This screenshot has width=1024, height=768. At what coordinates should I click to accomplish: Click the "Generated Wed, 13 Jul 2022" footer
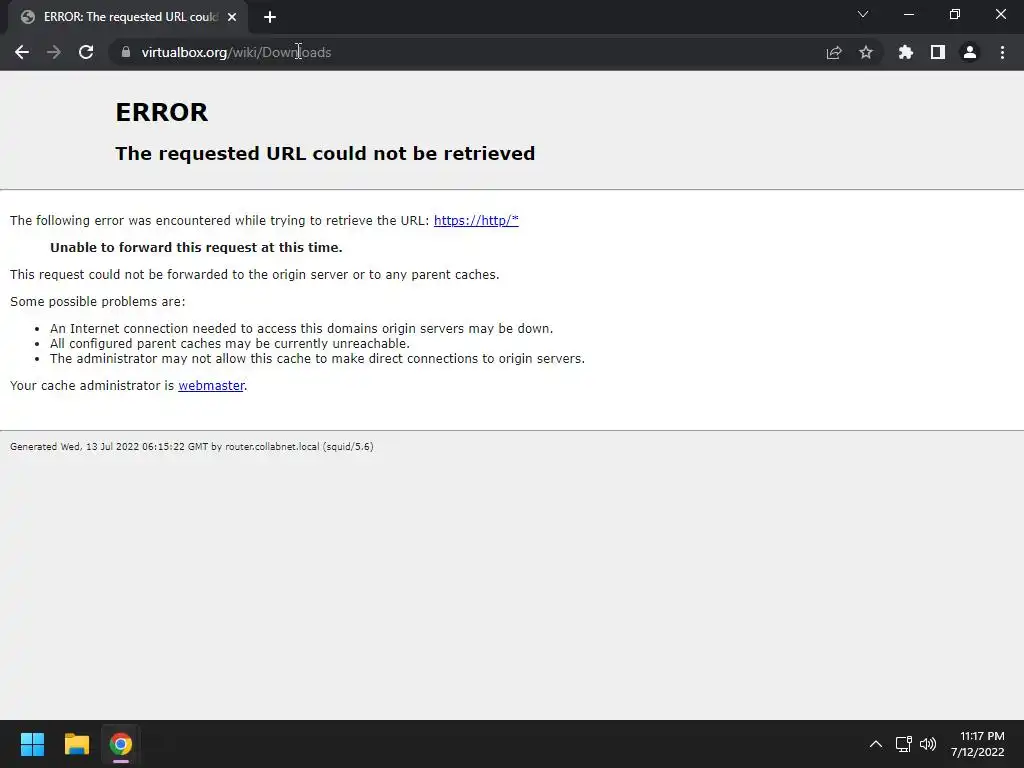tap(191, 447)
